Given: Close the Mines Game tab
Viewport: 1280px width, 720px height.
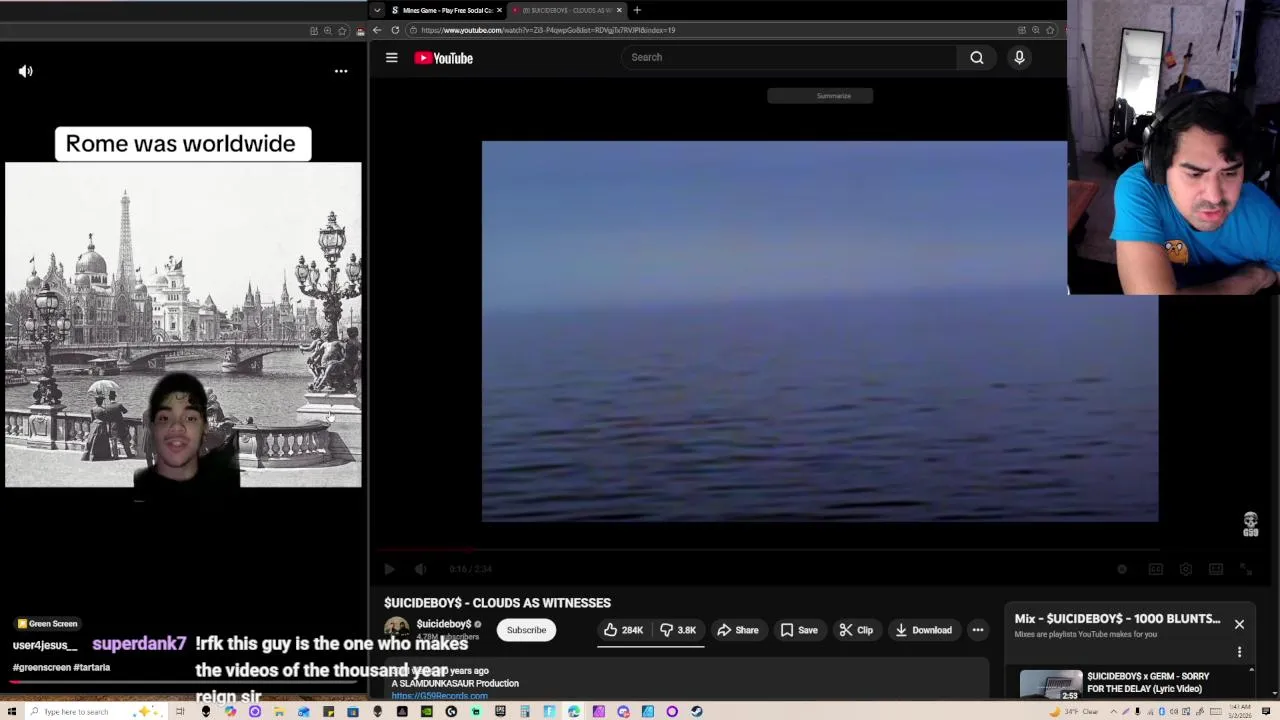Looking at the screenshot, I should pyautogui.click(x=499, y=10).
